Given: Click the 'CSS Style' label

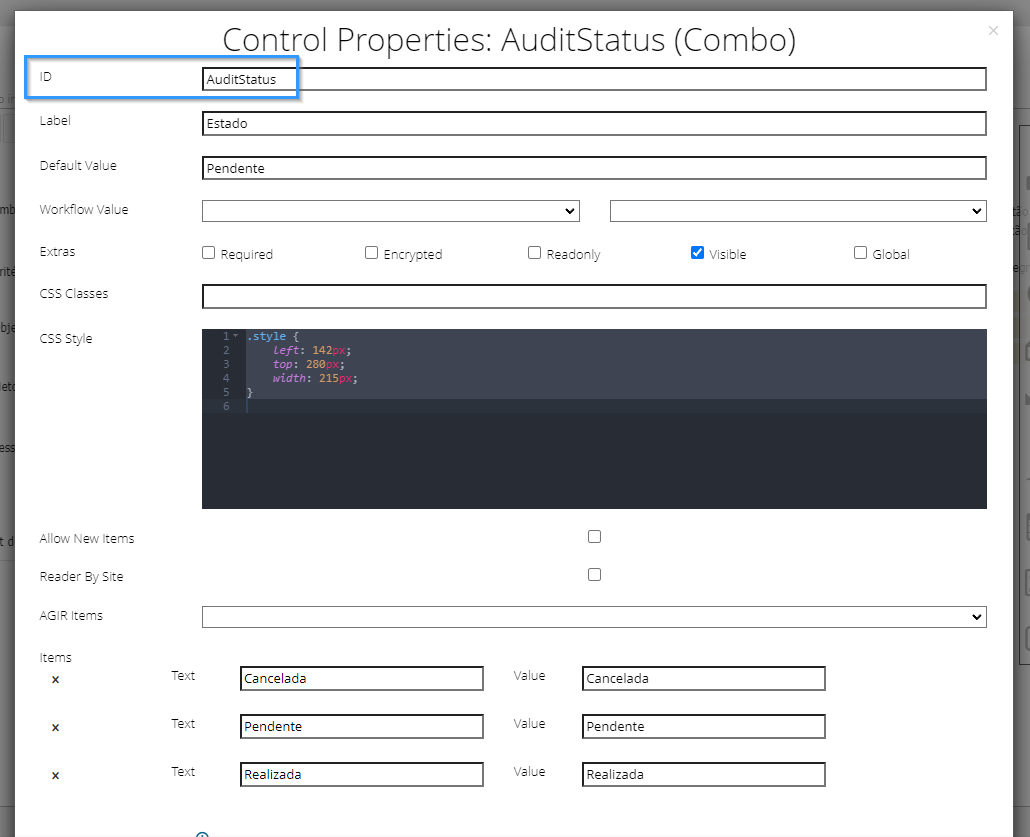Looking at the screenshot, I should point(66,339).
